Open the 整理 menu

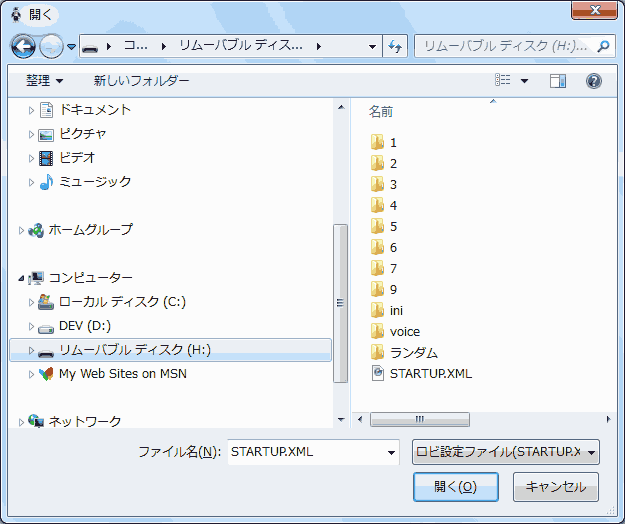(x=45, y=81)
